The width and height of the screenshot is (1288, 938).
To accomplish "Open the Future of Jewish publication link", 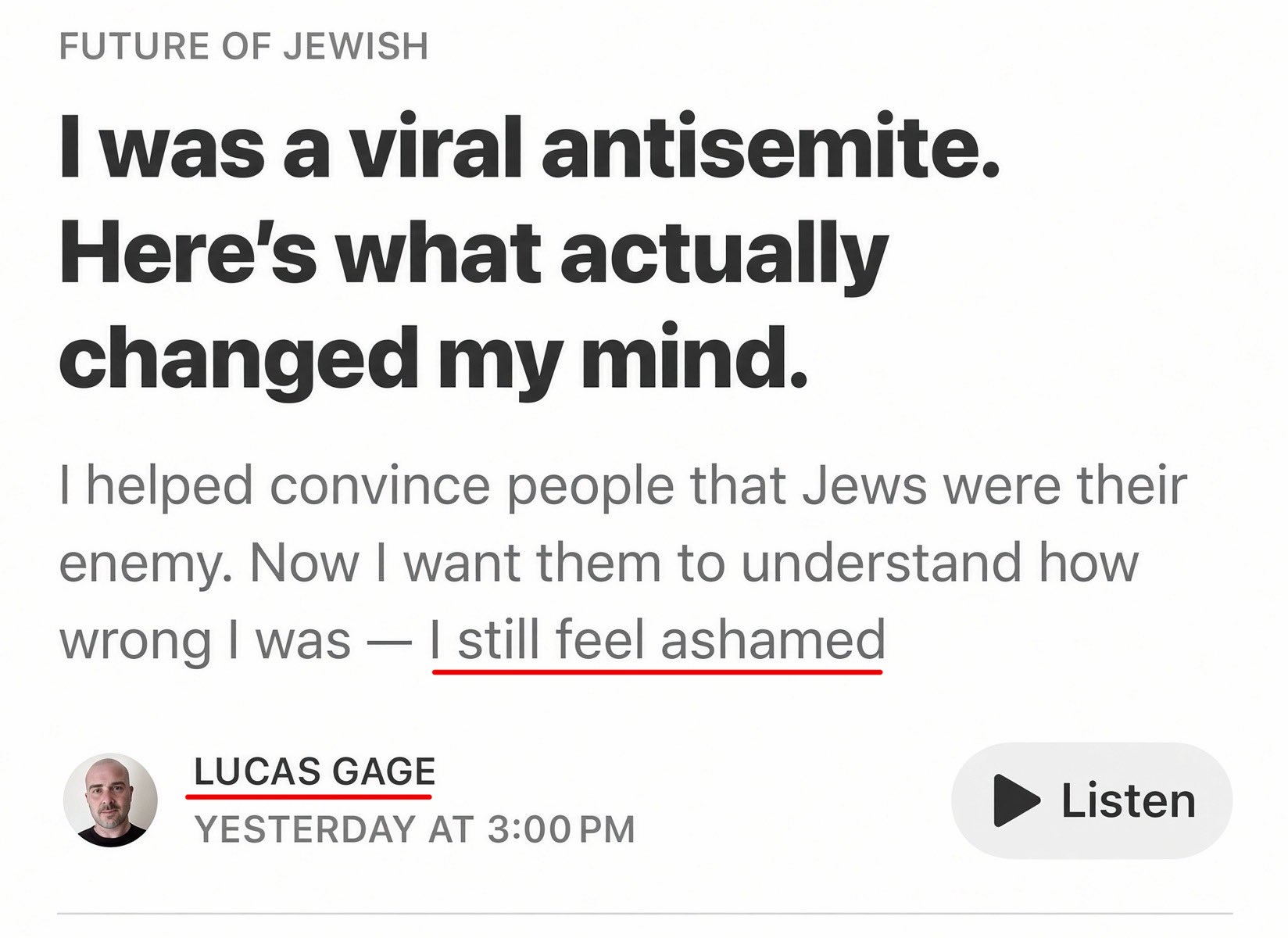I will [x=244, y=46].
